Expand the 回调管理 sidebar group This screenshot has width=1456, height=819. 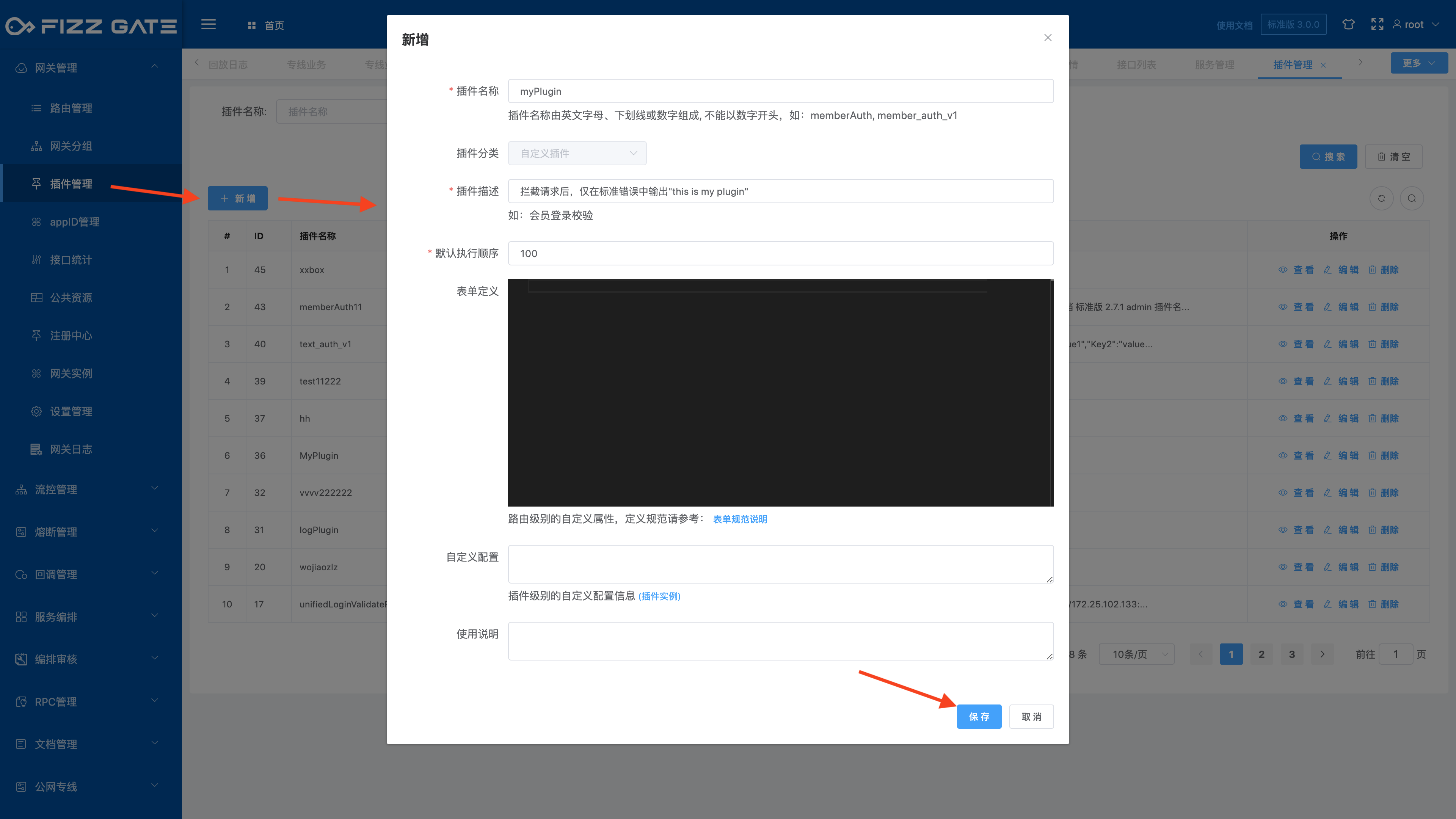tap(91, 574)
